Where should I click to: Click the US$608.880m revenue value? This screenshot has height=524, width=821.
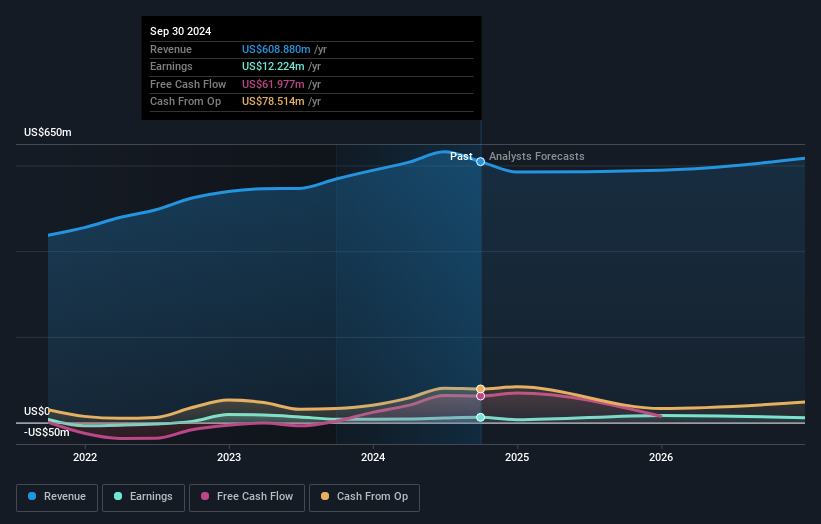276,49
